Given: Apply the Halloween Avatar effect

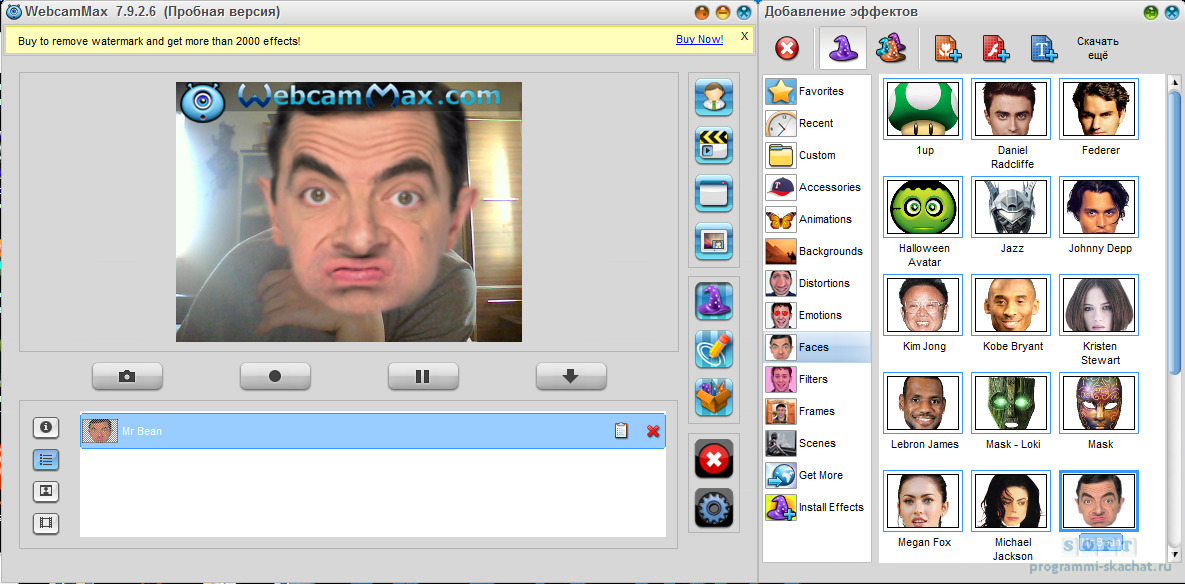Looking at the screenshot, I should tap(923, 207).
